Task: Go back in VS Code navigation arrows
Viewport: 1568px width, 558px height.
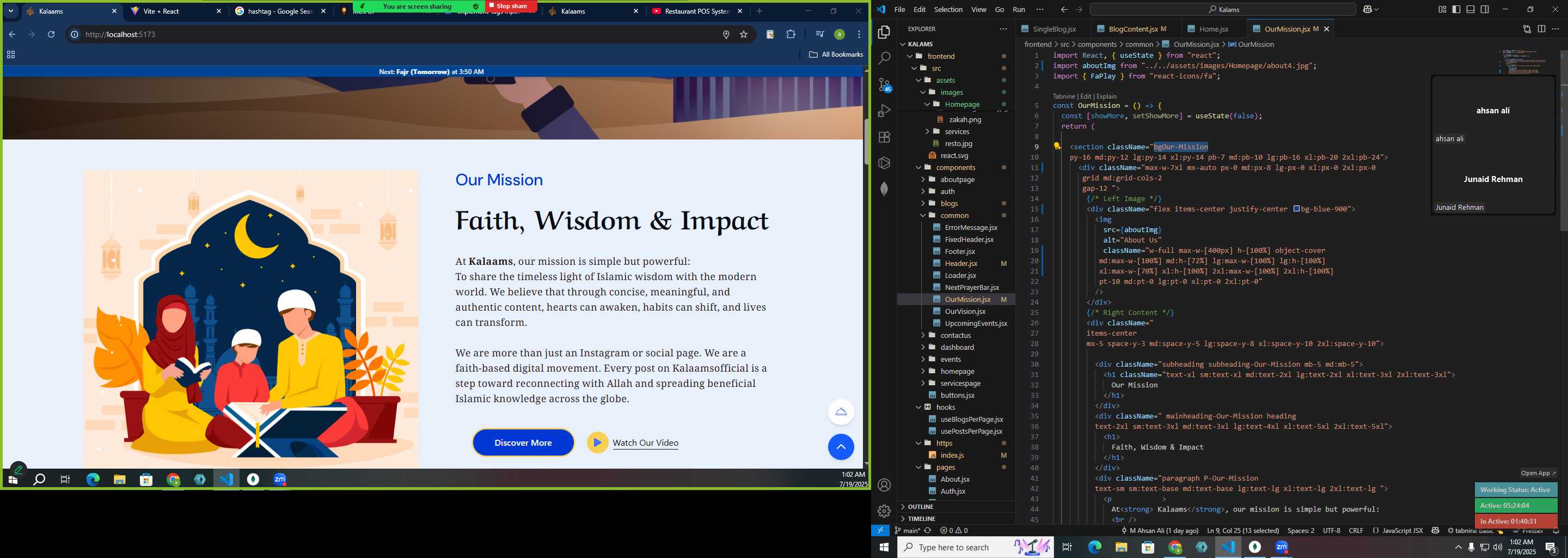Action: point(1063,9)
